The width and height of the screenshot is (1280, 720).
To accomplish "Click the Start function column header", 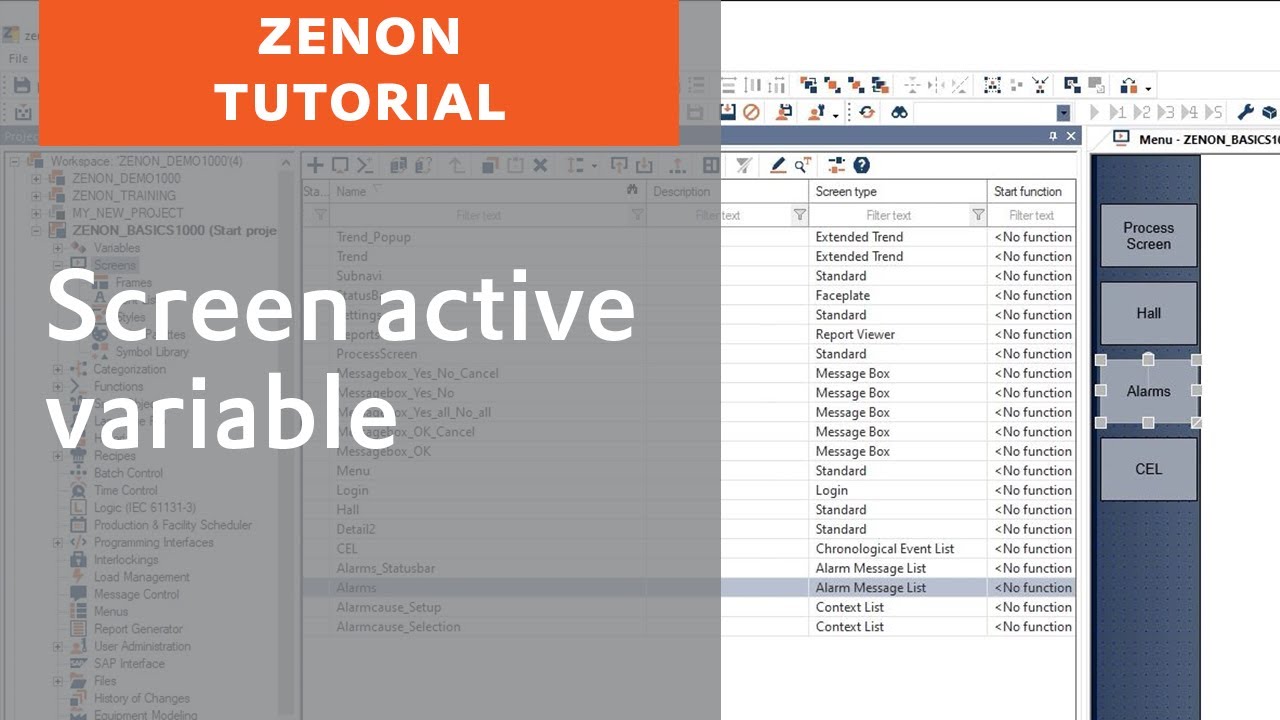I will [x=1032, y=191].
